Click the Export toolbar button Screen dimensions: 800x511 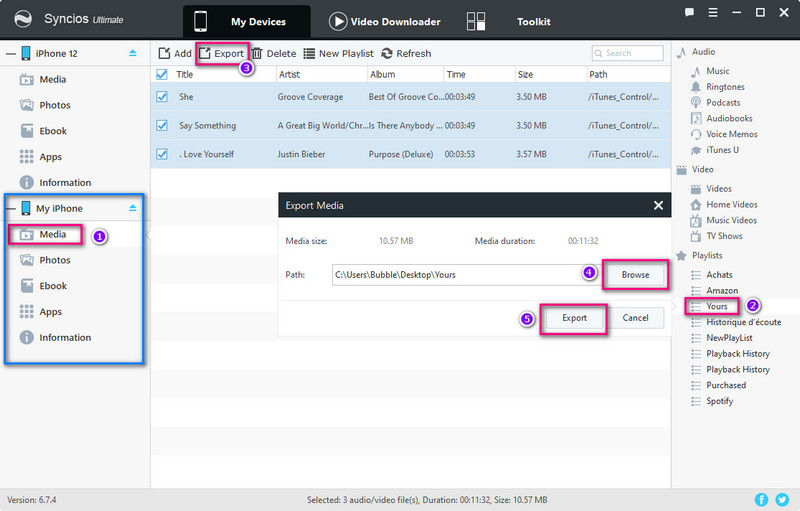[221, 54]
